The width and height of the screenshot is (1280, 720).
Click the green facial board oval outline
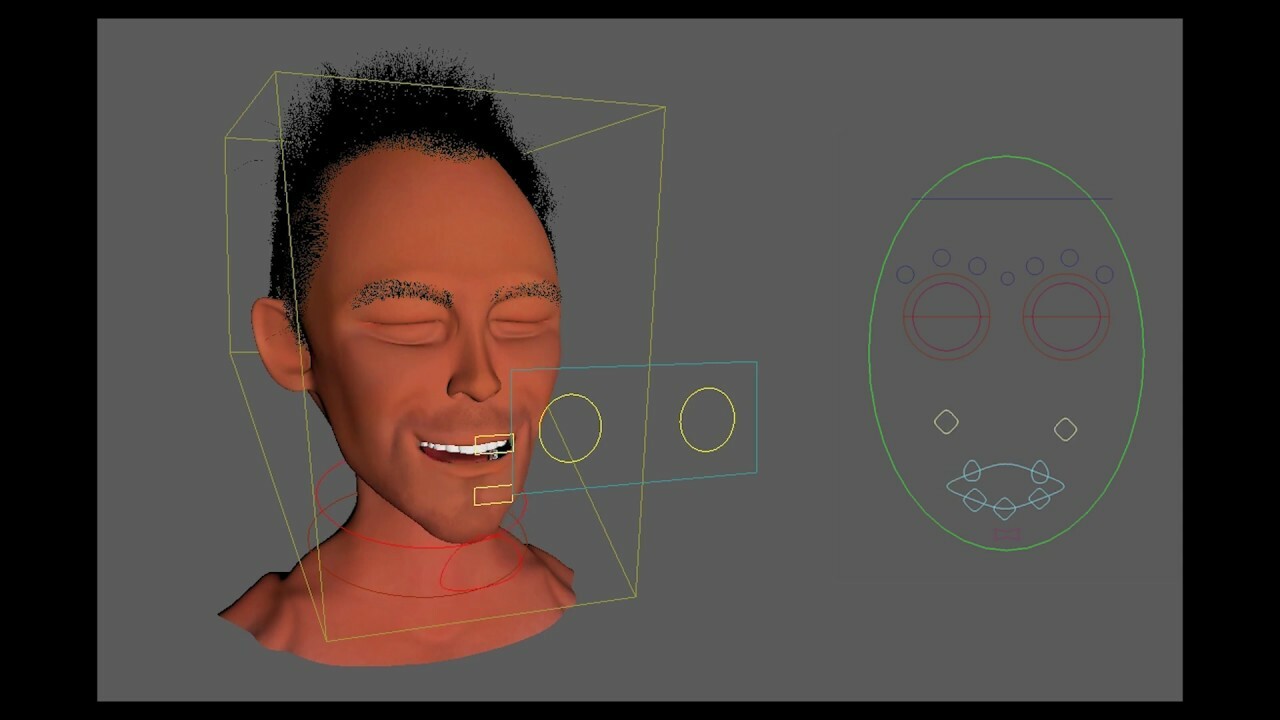(x=1005, y=157)
